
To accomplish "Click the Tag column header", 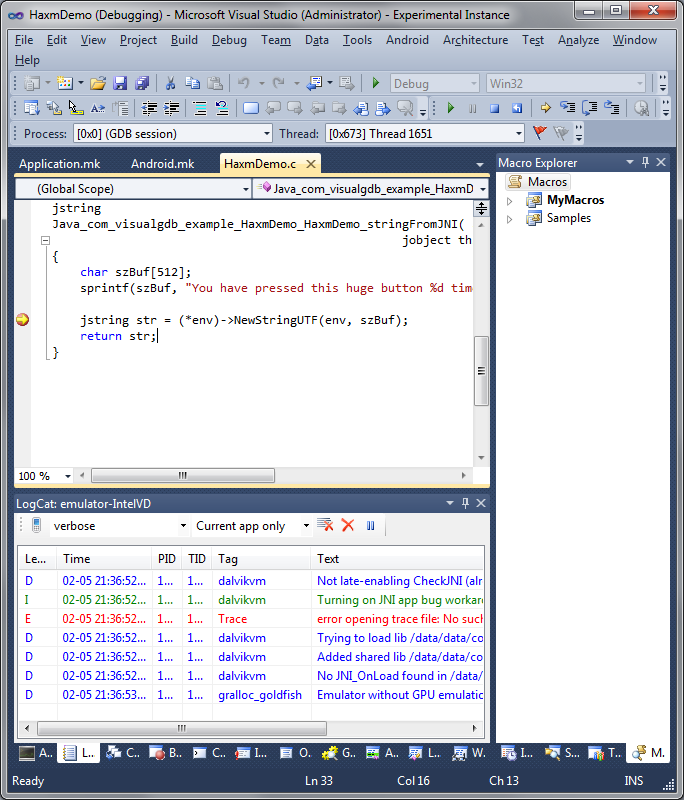I will (261, 559).
